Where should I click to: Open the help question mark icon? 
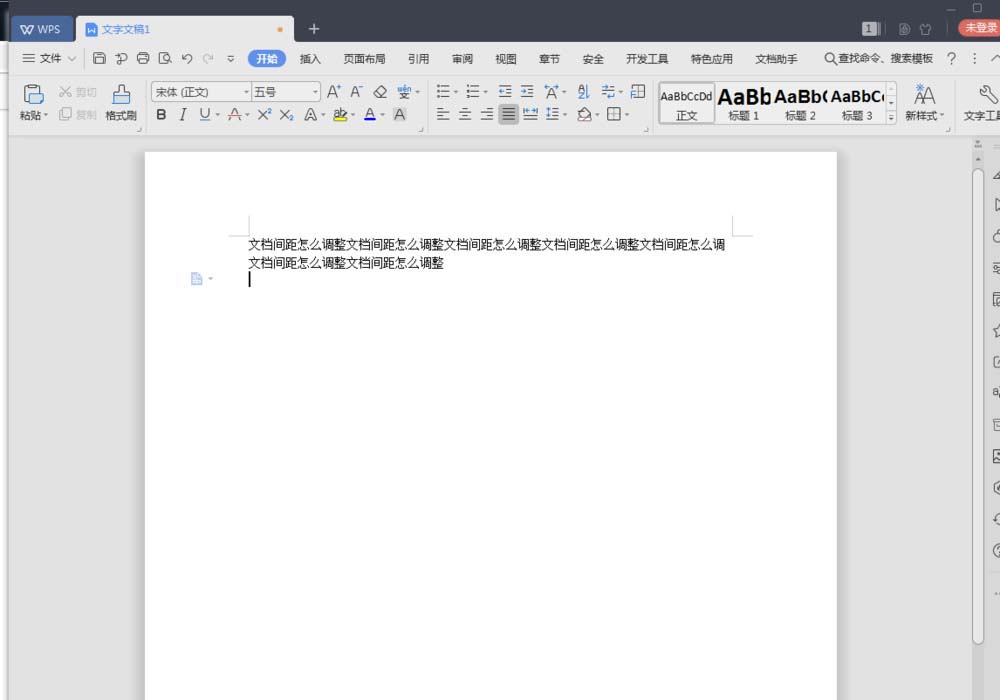click(951, 59)
